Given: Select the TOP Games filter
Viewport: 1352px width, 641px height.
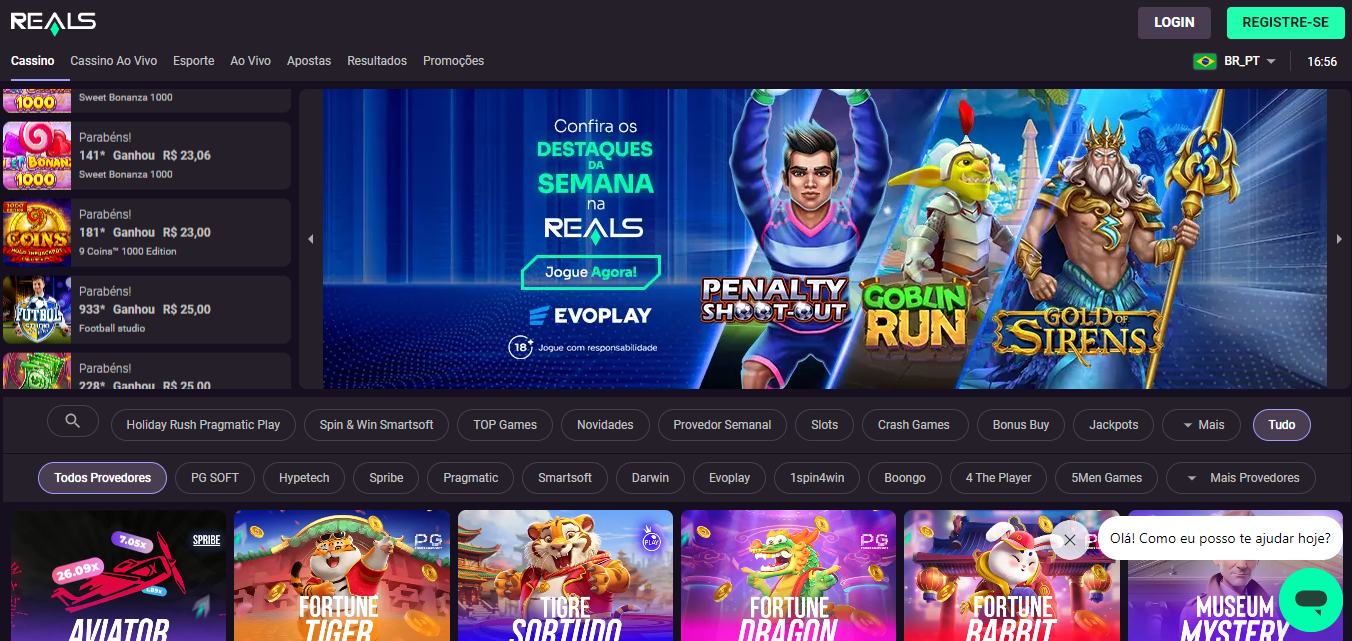Looking at the screenshot, I should tap(505, 425).
